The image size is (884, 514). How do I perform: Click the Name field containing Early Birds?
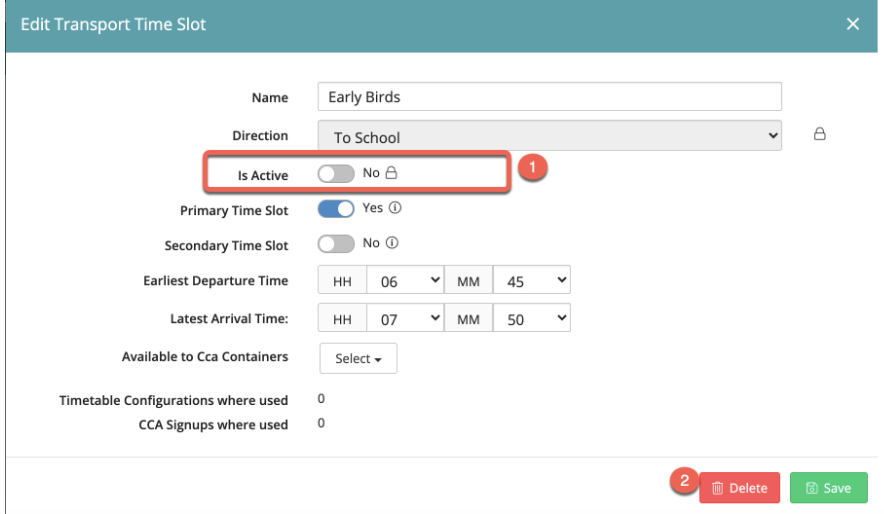(549, 97)
